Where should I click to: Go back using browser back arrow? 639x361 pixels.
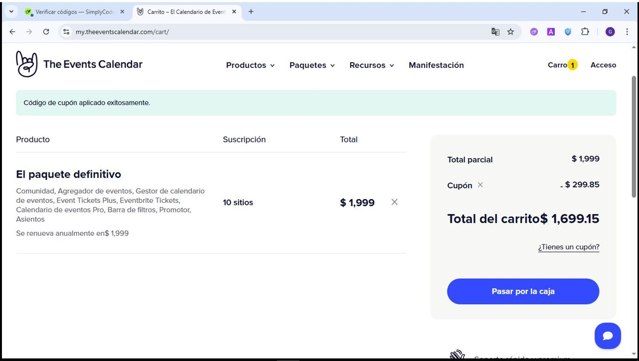click(x=12, y=32)
